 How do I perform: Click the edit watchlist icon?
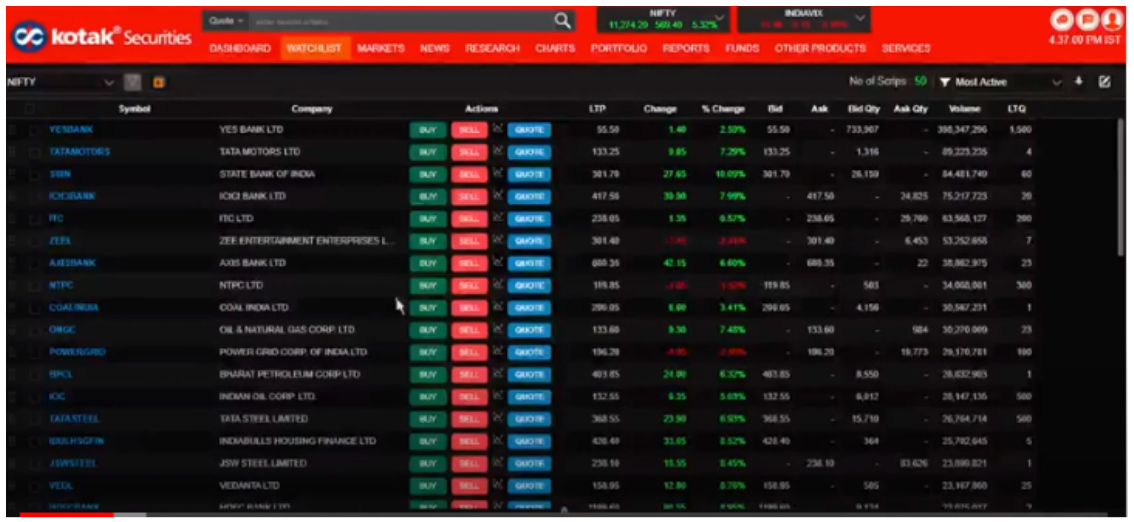[x=1104, y=82]
